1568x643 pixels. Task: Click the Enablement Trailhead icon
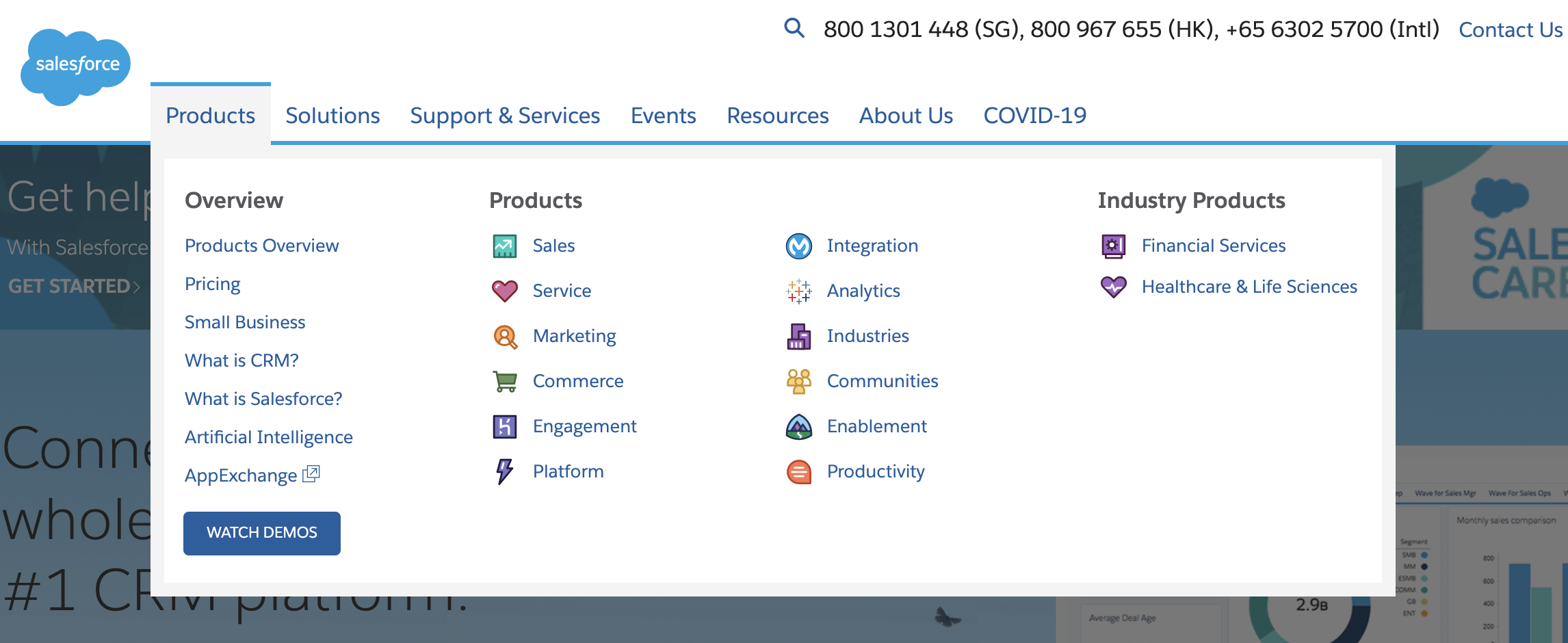point(799,426)
